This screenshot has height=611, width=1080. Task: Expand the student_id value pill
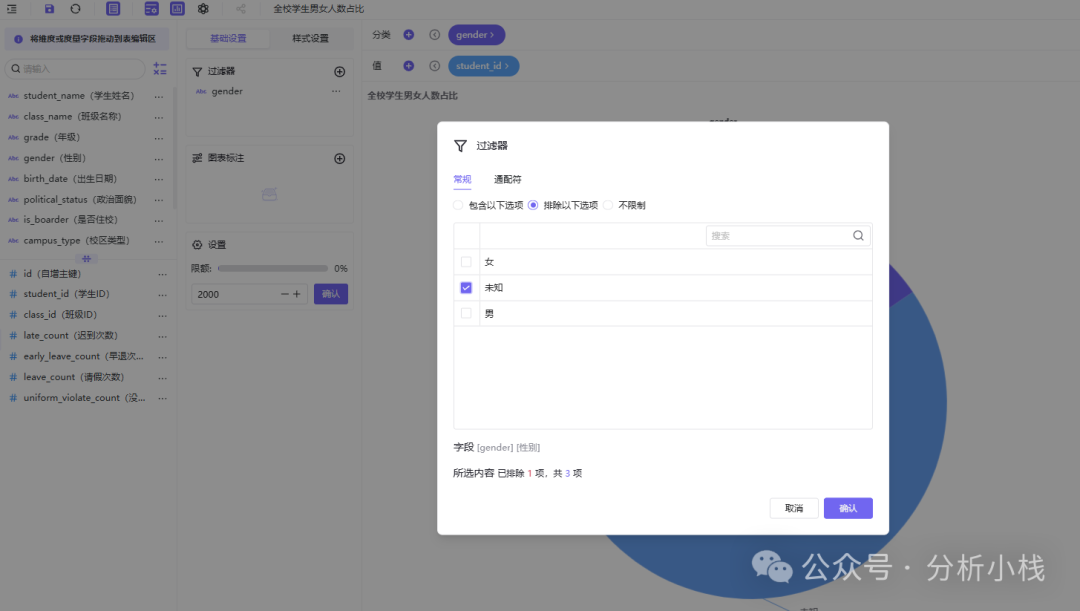[x=484, y=65]
